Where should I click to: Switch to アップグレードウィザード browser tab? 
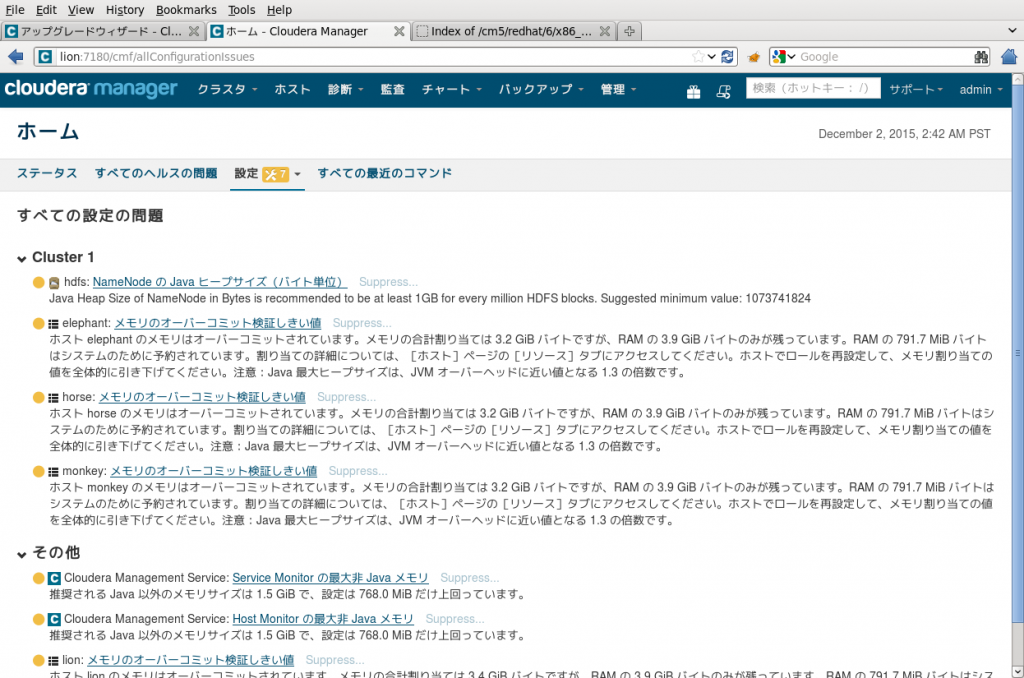pos(101,31)
